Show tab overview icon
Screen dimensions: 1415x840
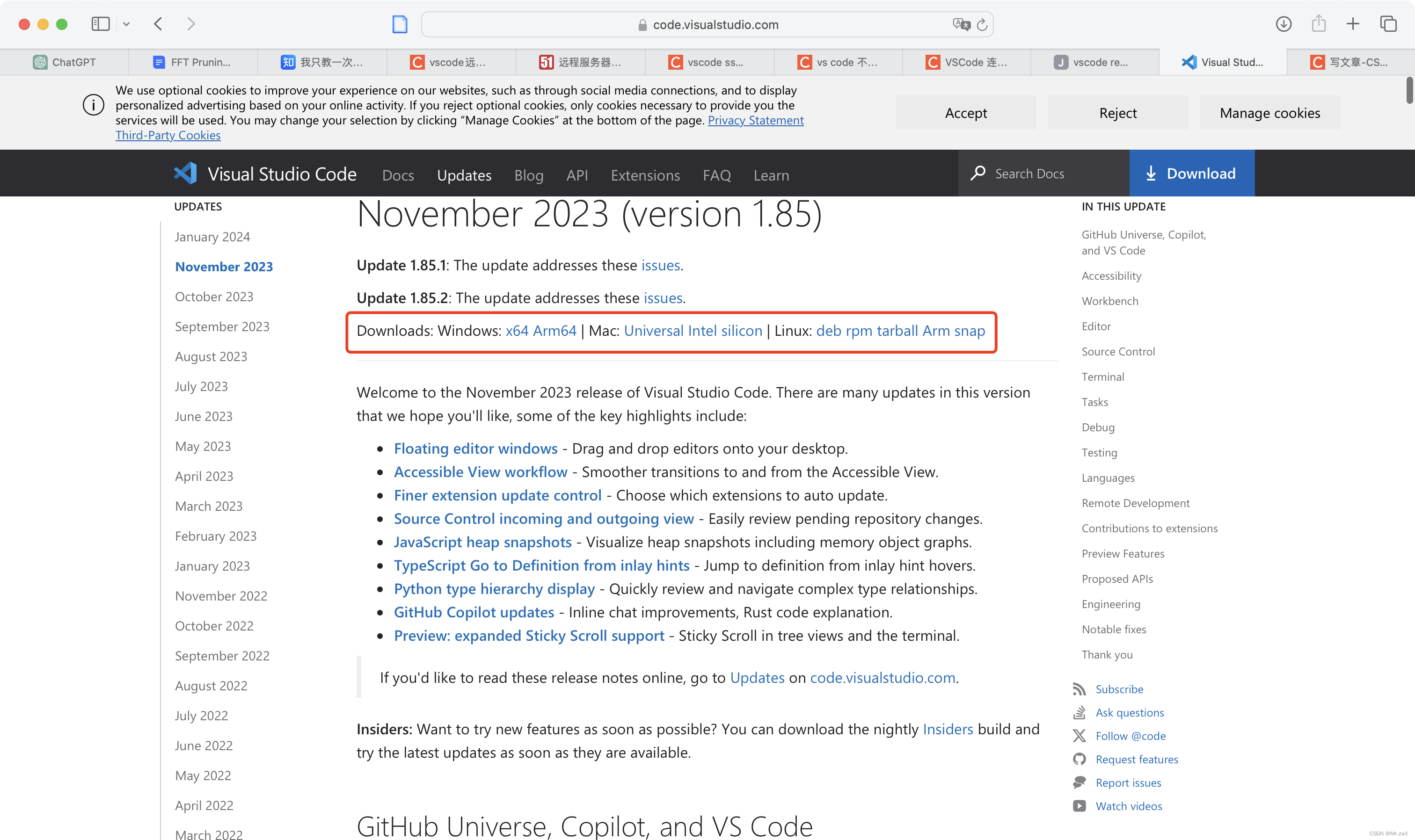1388,24
